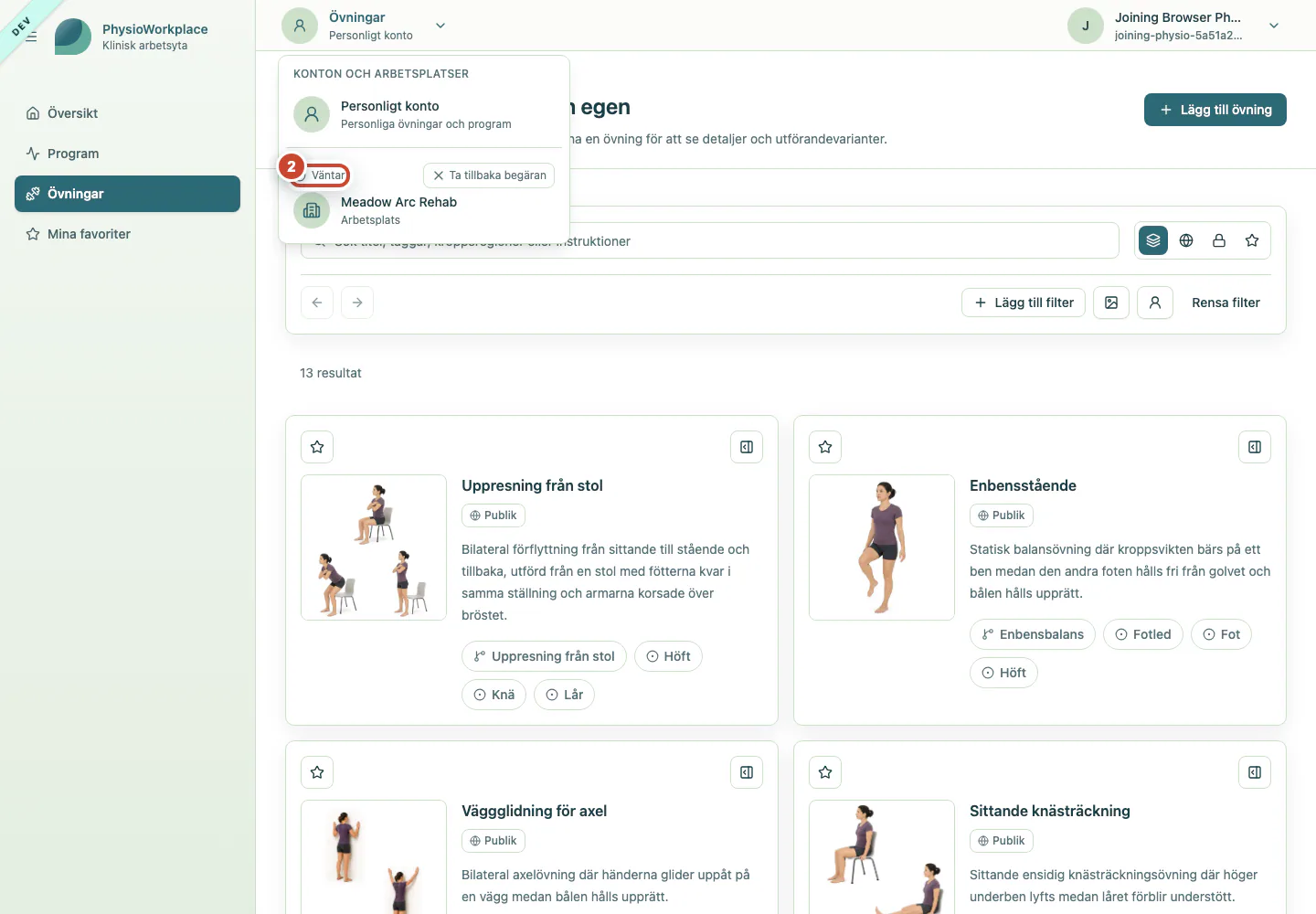Go to next page arrow
Screen dimensions: 1316x914
coord(357,303)
